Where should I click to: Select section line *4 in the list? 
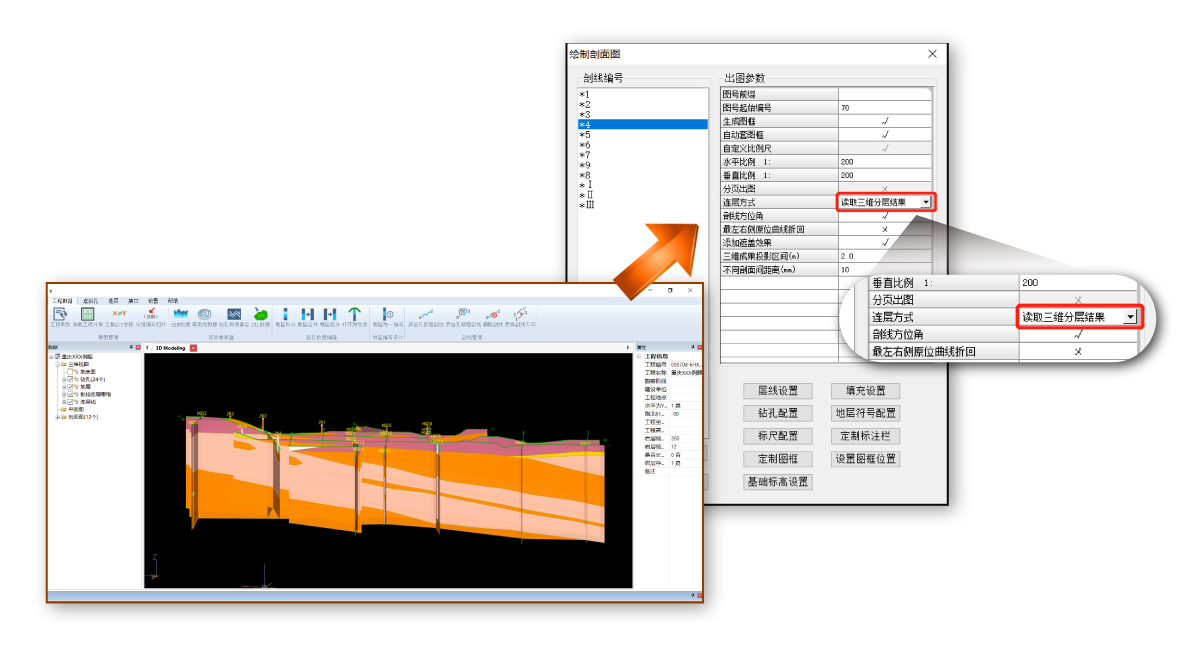[x=642, y=124]
